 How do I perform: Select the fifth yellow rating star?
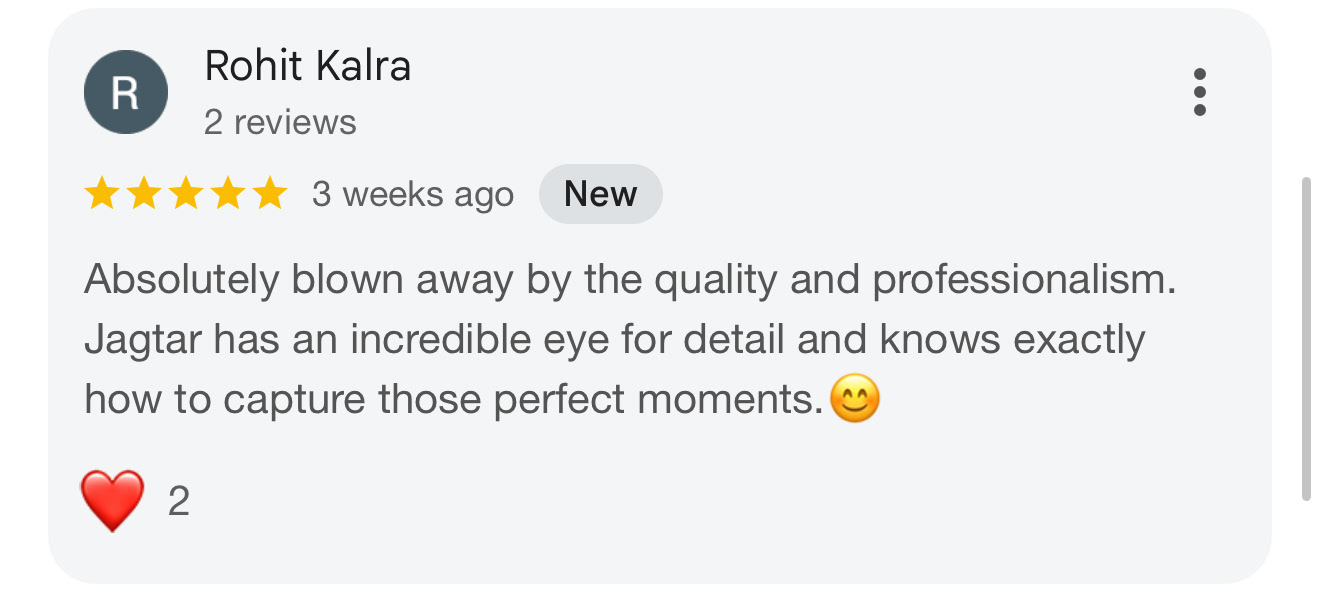point(269,194)
